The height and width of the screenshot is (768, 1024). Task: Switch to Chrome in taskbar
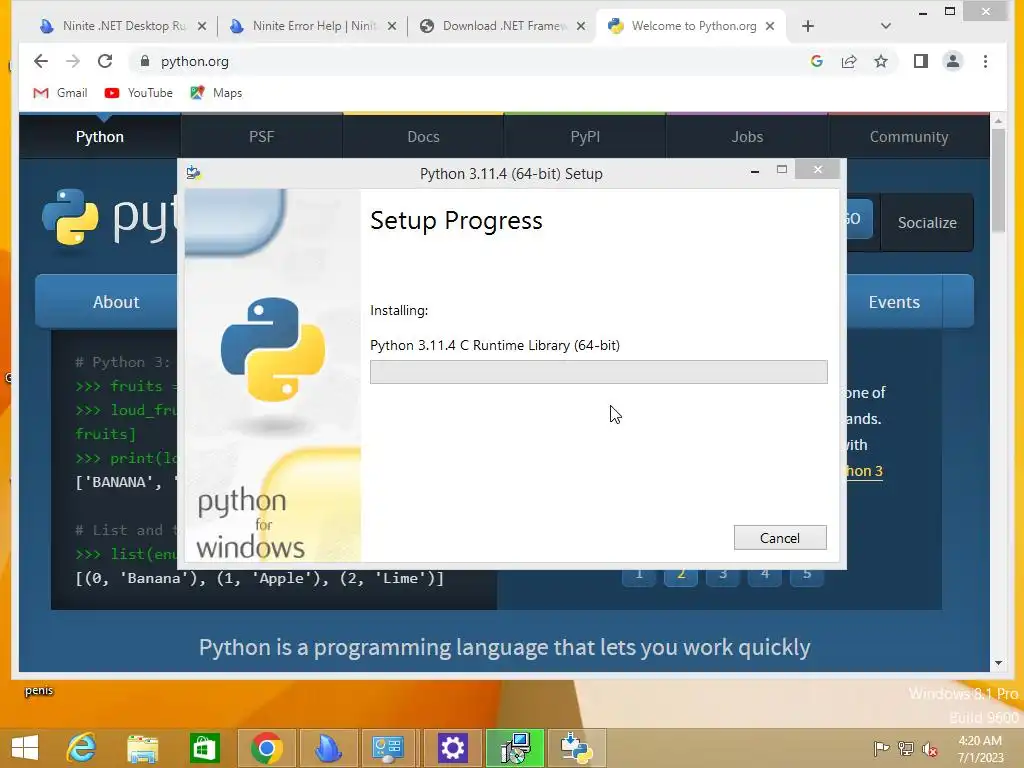266,748
